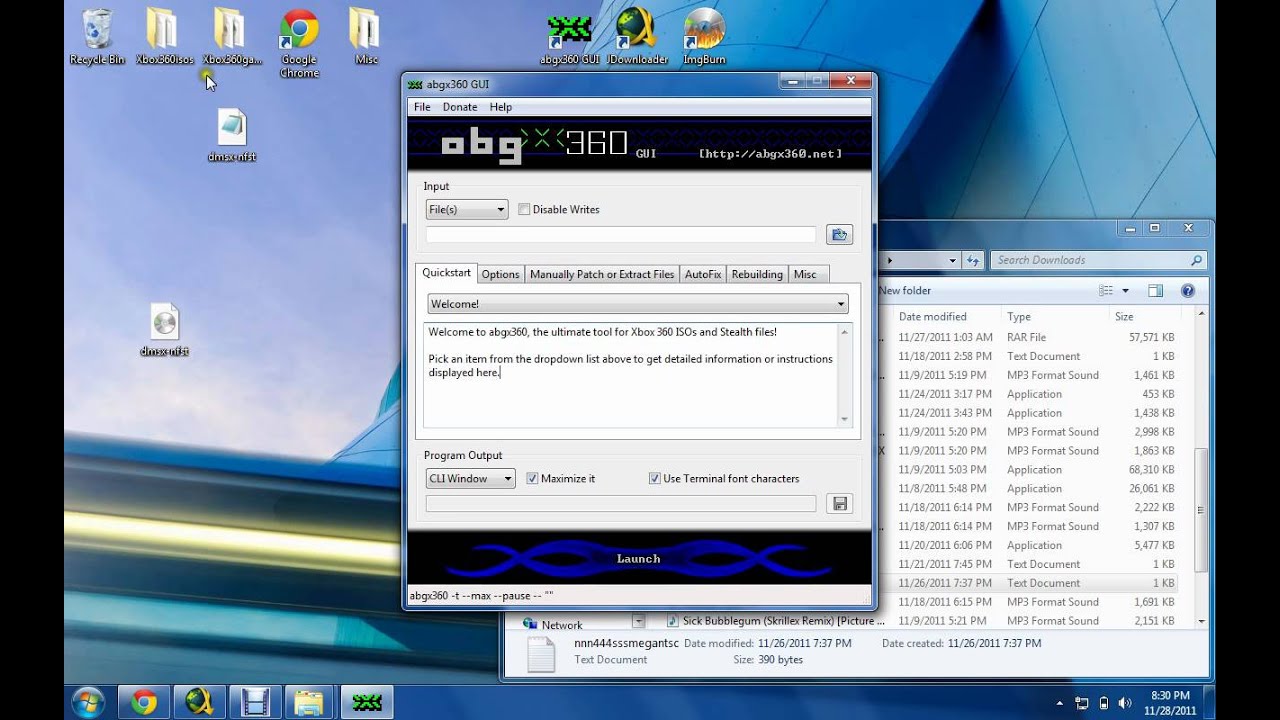
Task: Select the Xbox360isos folder icon
Action: [165, 37]
